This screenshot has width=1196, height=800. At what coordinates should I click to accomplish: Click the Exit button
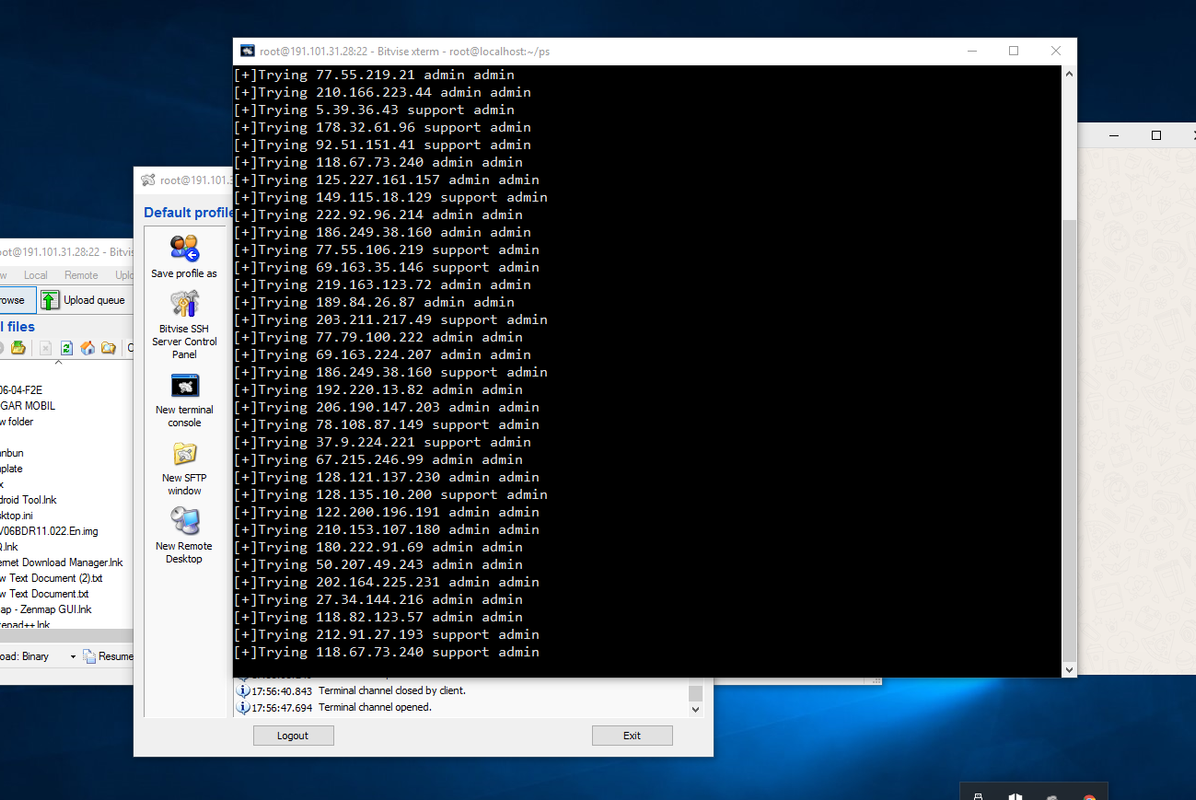(x=632, y=735)
